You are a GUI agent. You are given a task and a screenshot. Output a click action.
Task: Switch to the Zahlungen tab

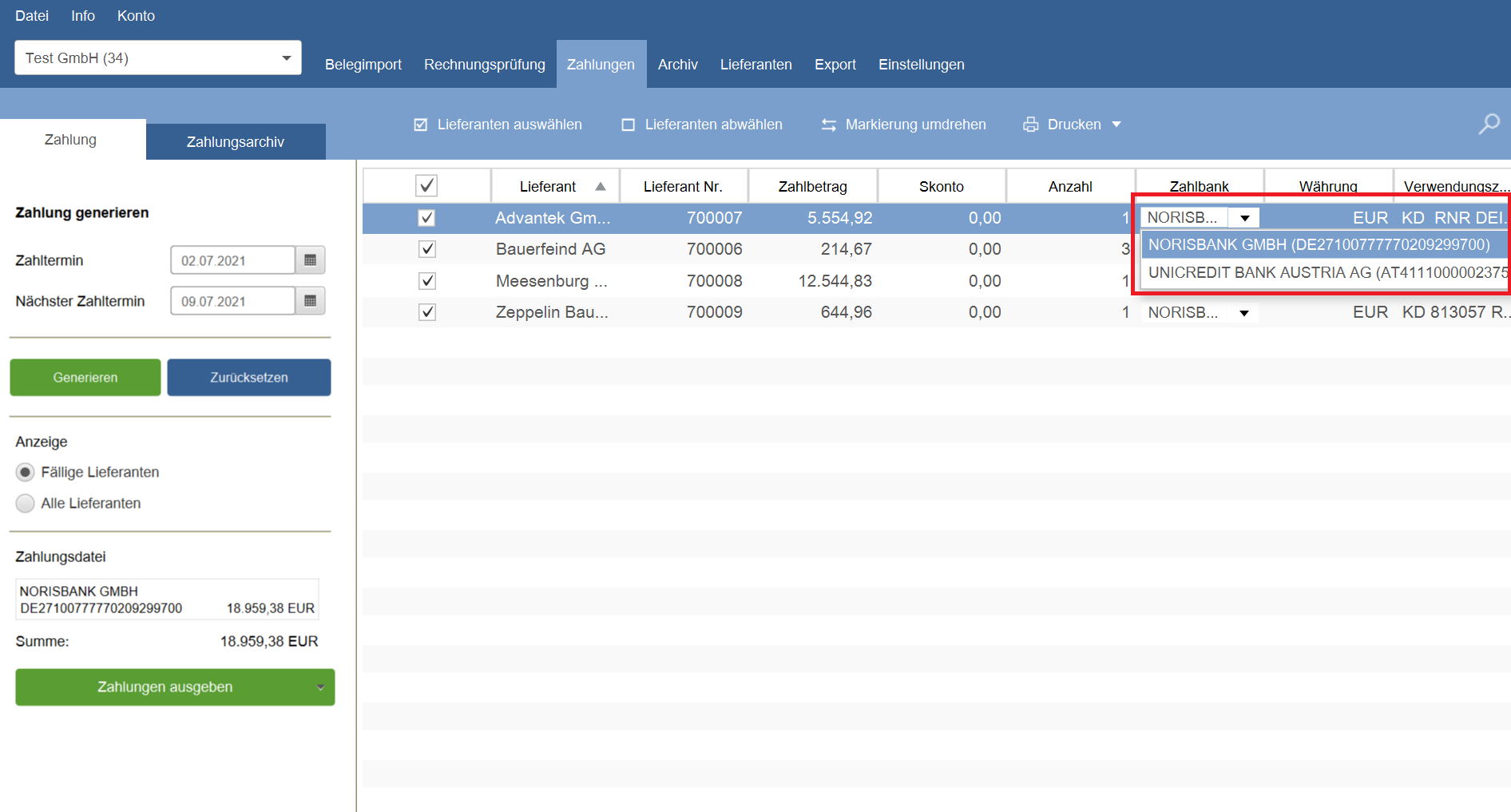pyautogui.click(x=601, y=65)
